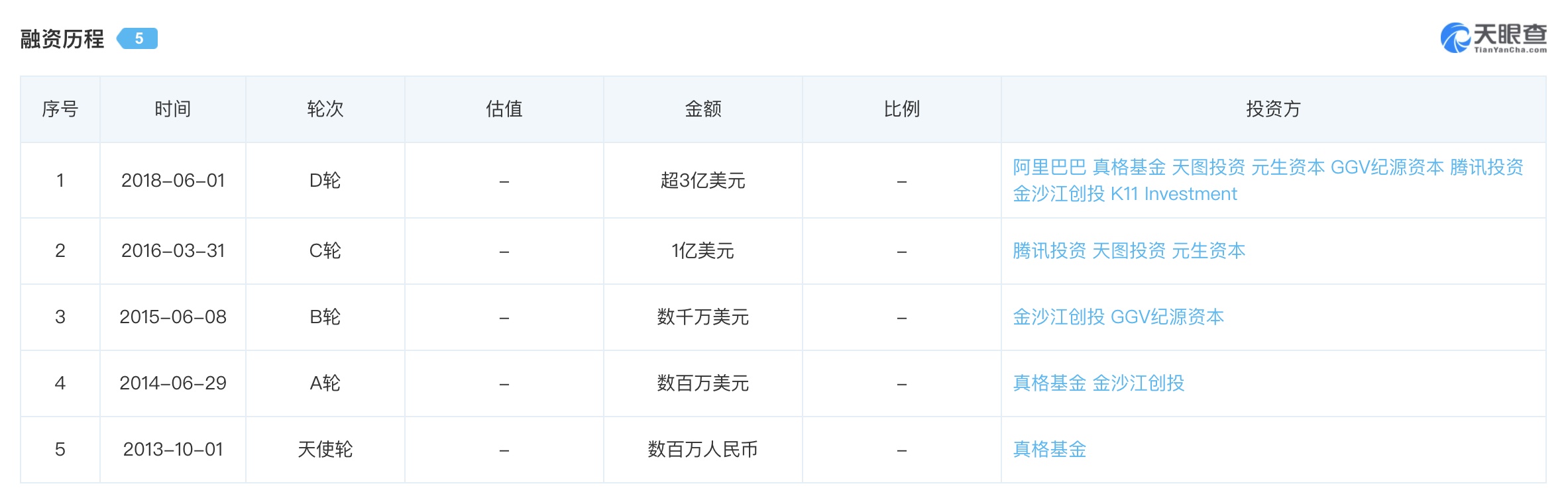The image size is (1568, 502).
Task: Click the 时间 column header
Action: (172, 109)
